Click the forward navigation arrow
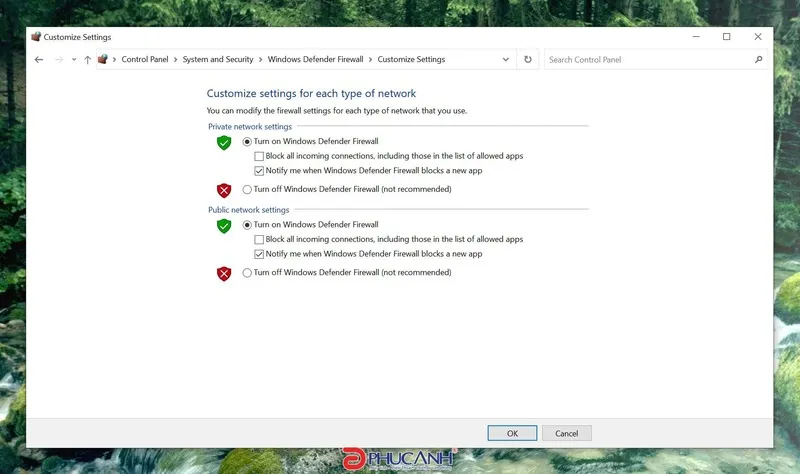This screenshot has height=474, width=800. 59,60
